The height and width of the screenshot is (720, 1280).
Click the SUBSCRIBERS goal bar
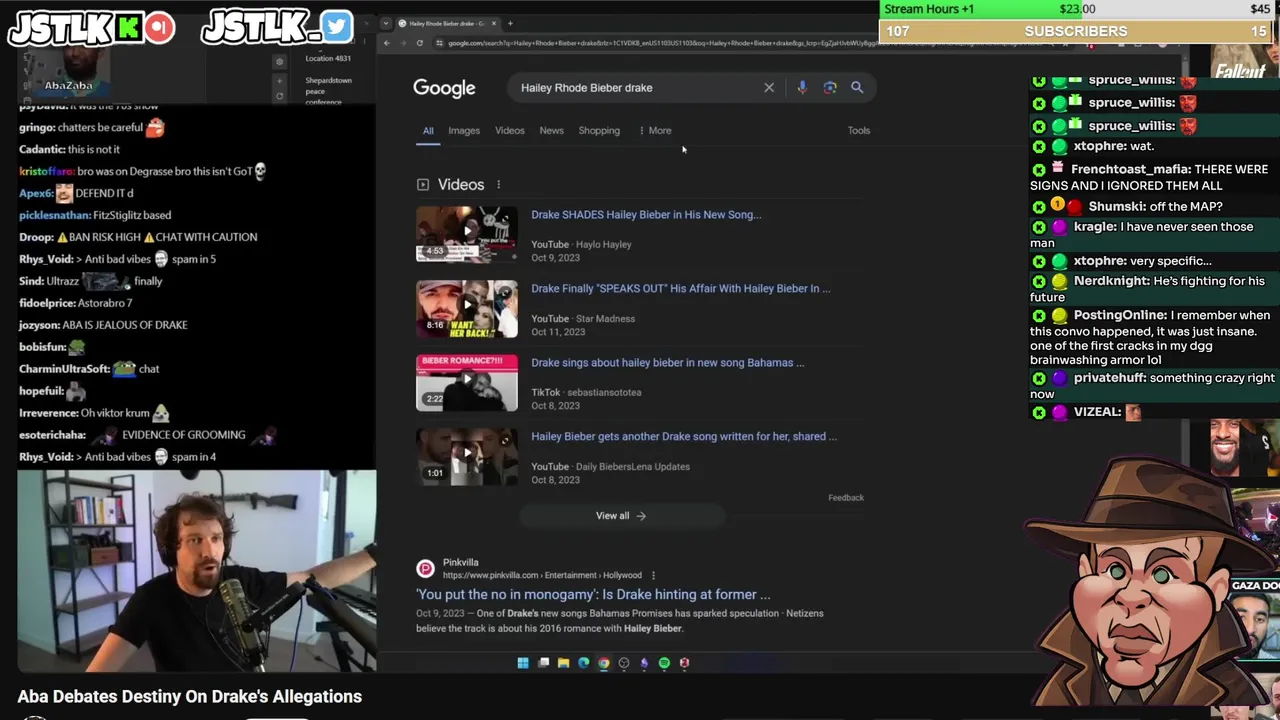point(1076,31)
